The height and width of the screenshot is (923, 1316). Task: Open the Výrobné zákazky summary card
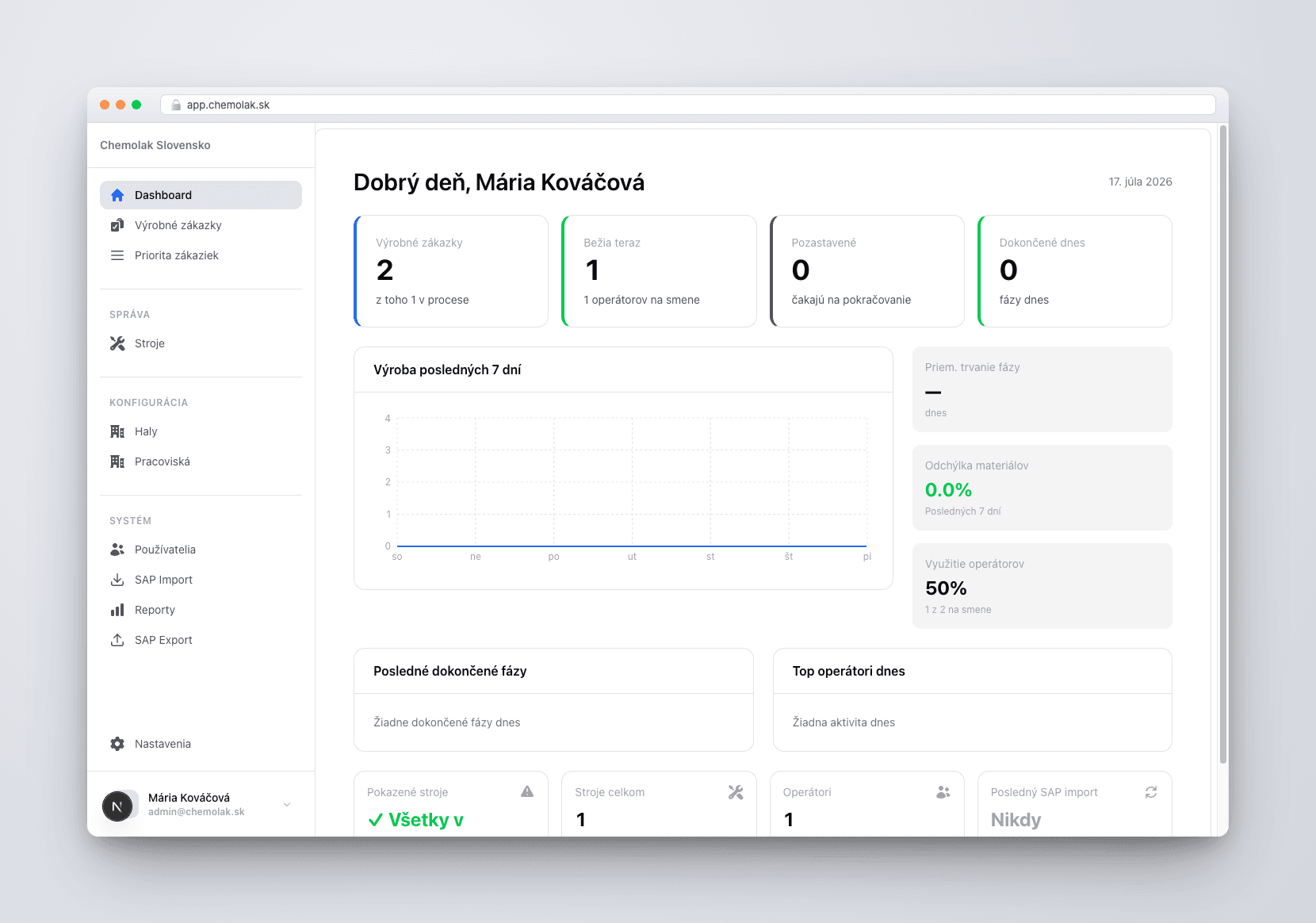tap(451, 271)
